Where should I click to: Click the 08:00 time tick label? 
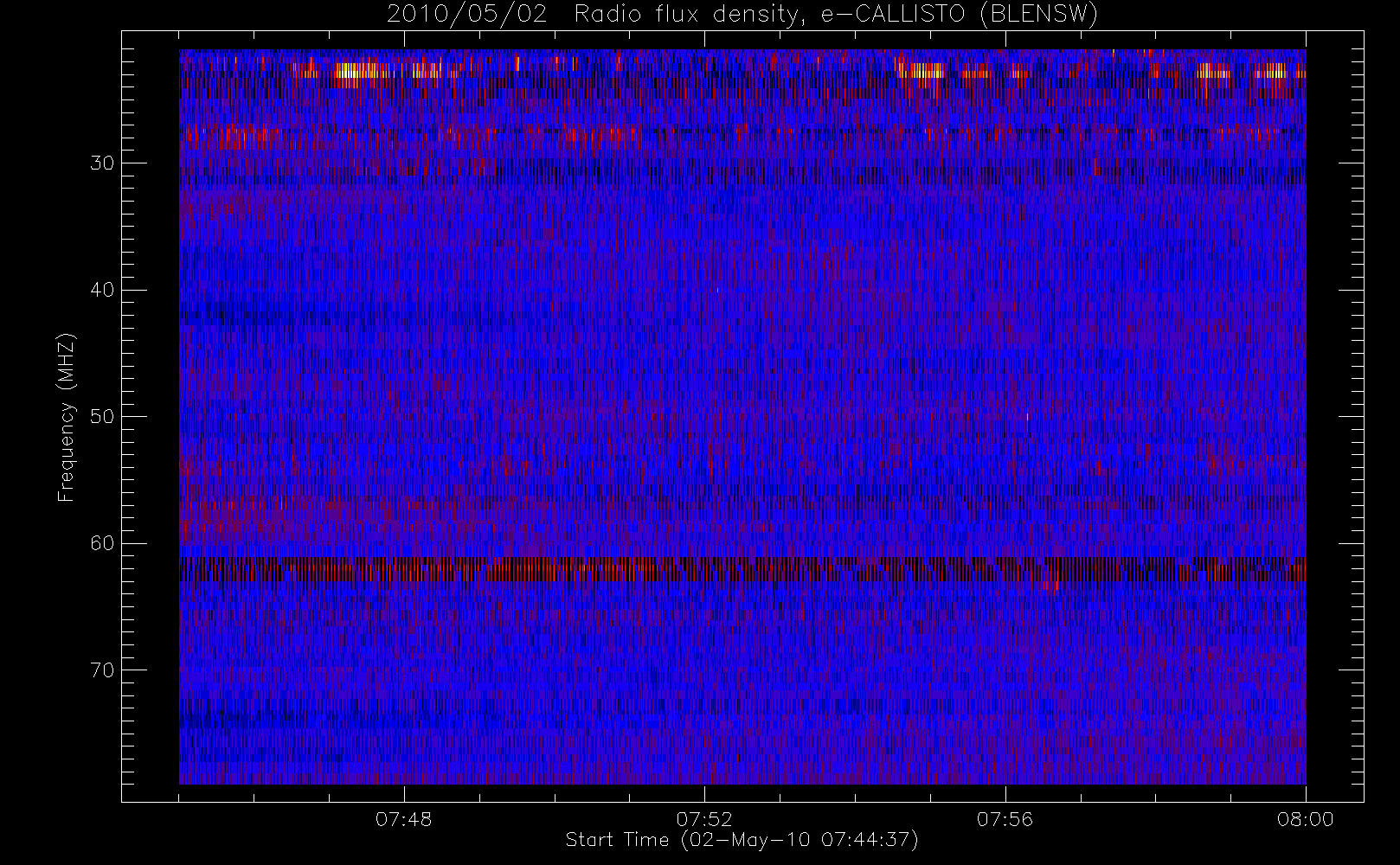[1306, 819]
